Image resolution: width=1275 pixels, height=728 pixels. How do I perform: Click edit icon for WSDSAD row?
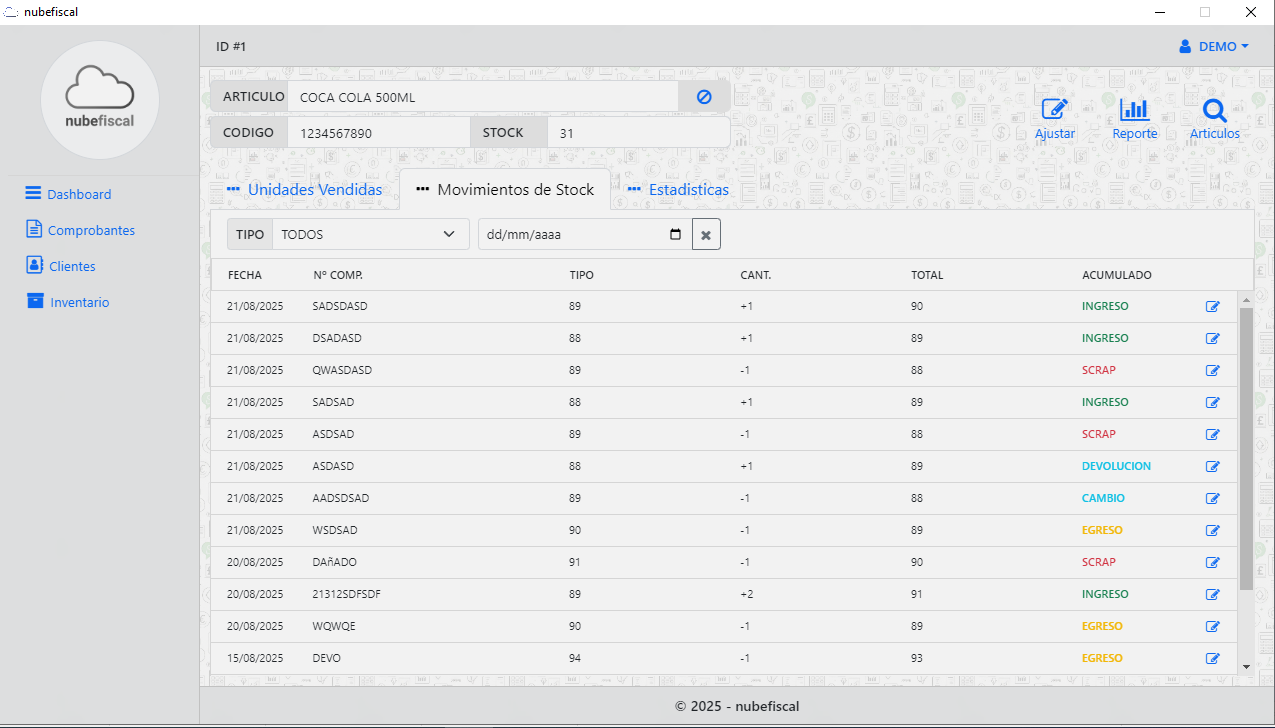click(x=1213, y=530)
